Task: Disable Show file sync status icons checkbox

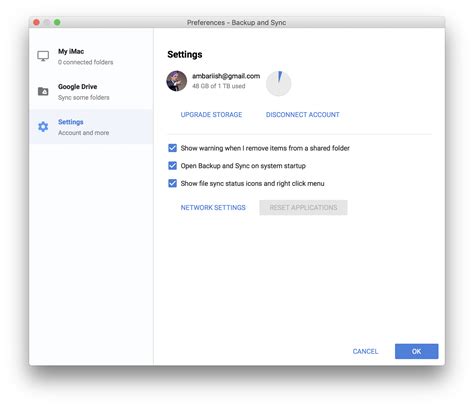Action: pos(172,183)
